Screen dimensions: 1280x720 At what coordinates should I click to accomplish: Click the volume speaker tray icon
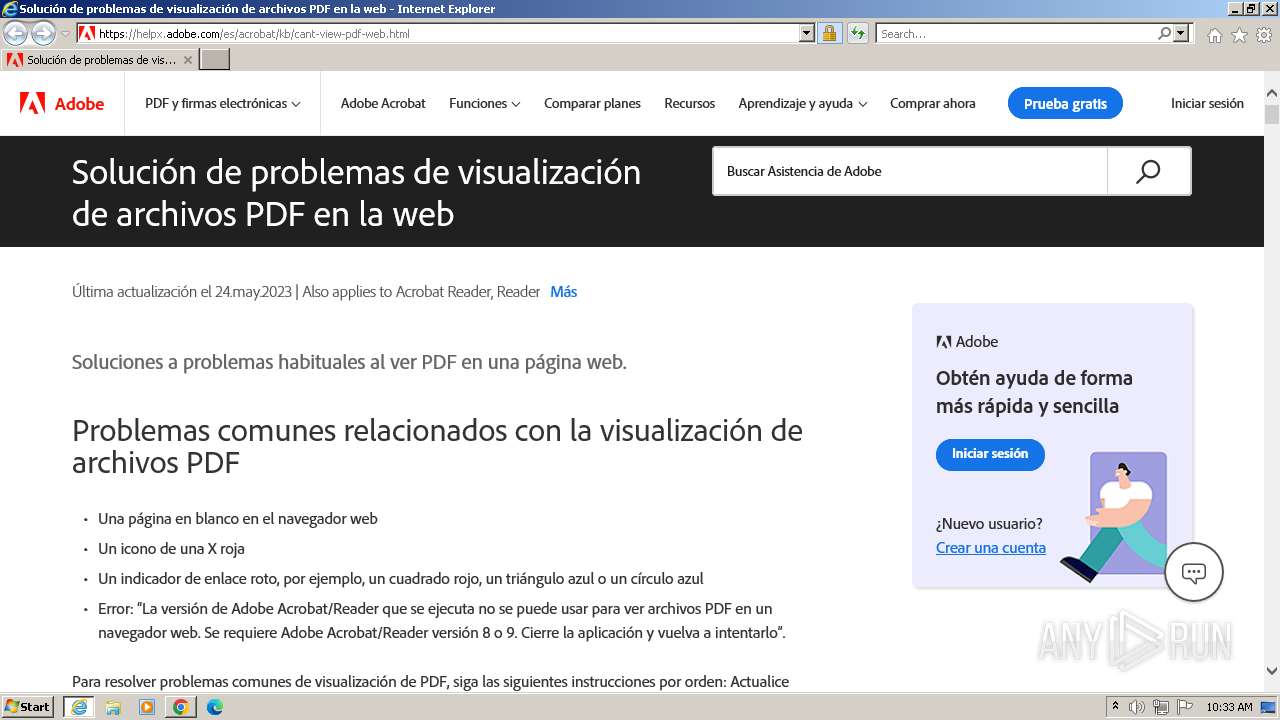click(1137, 707)
